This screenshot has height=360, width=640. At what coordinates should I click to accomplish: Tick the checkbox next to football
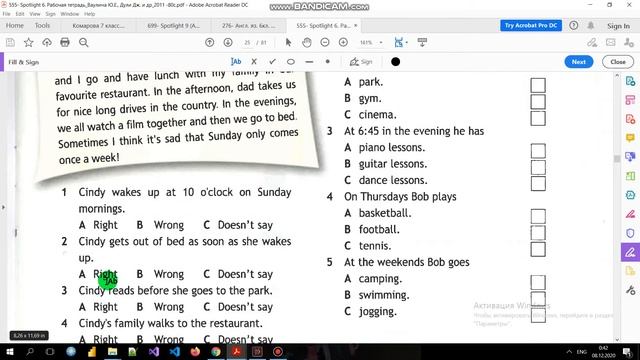pos(538,233)
